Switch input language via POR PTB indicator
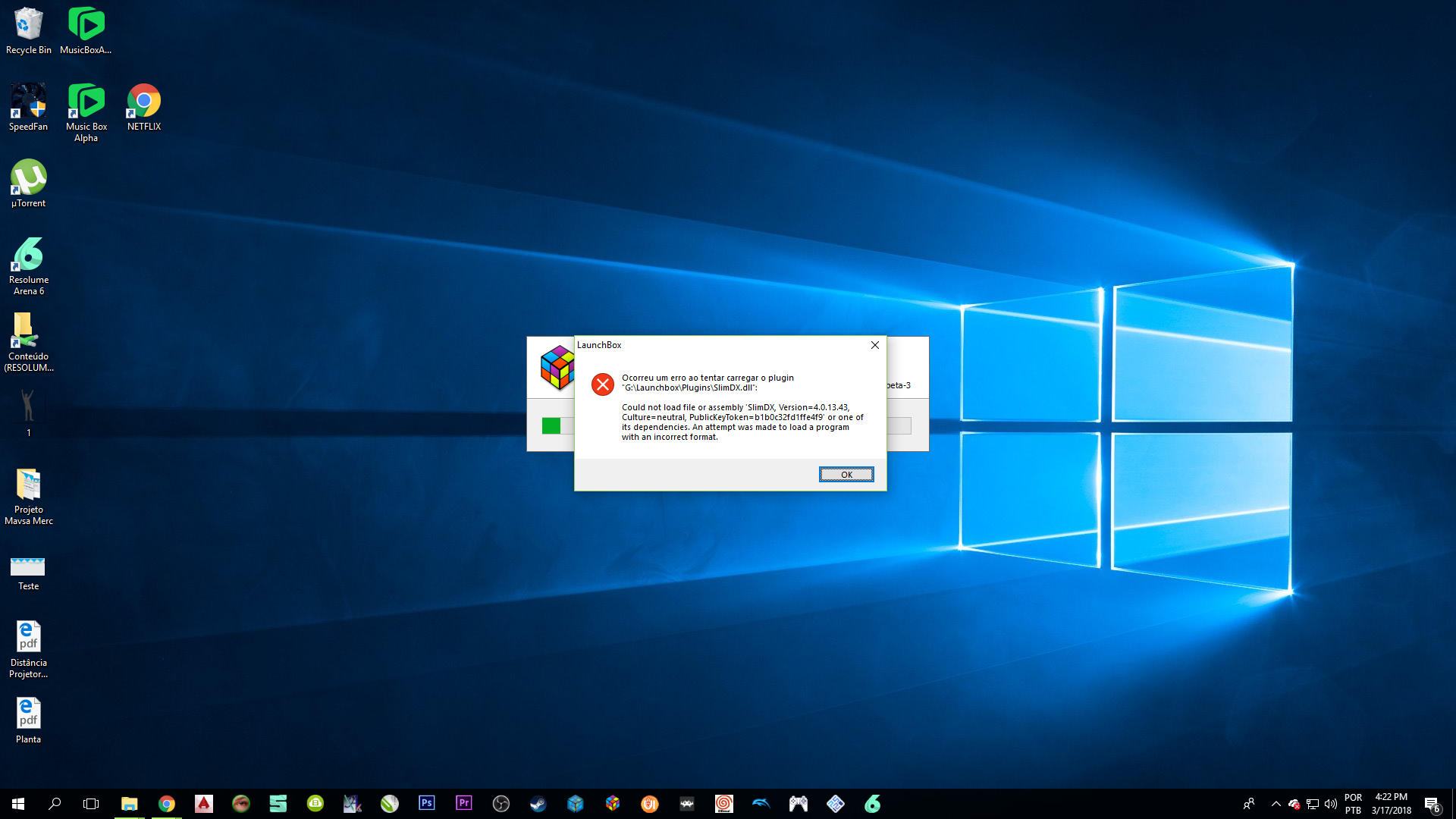 coord(1353,804)
